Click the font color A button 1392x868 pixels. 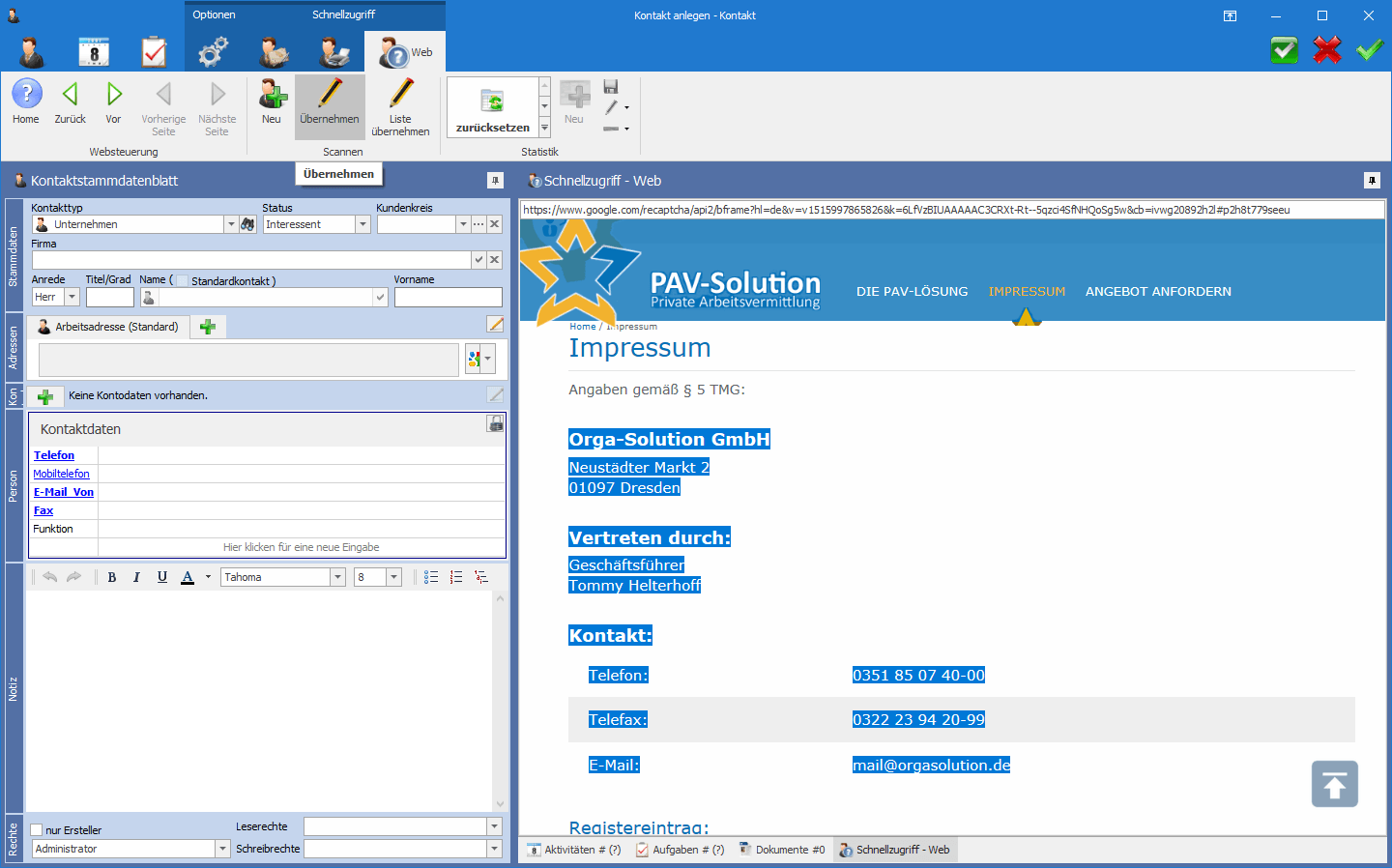point(188,577)
